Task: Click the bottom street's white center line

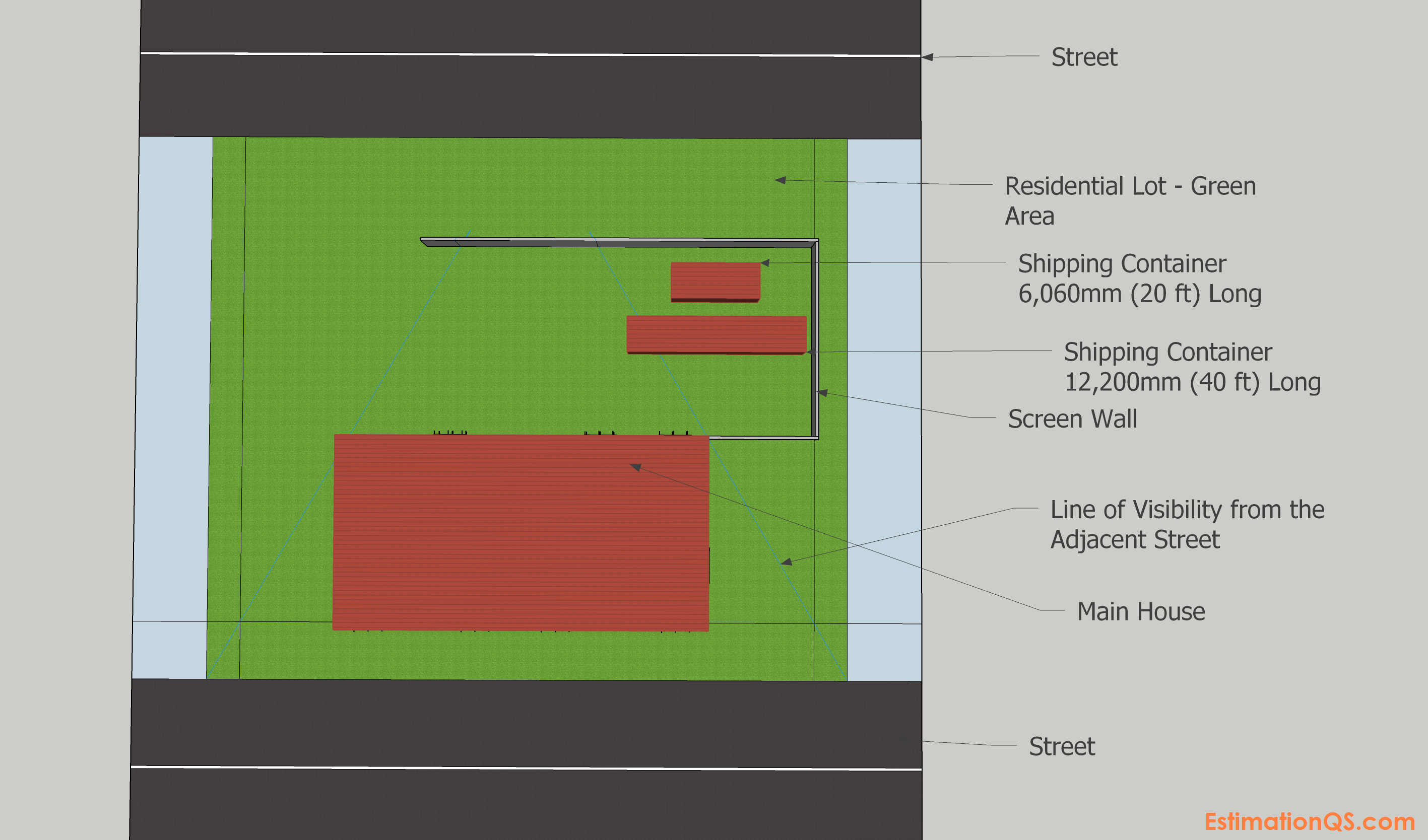Action: coord(510,768)
